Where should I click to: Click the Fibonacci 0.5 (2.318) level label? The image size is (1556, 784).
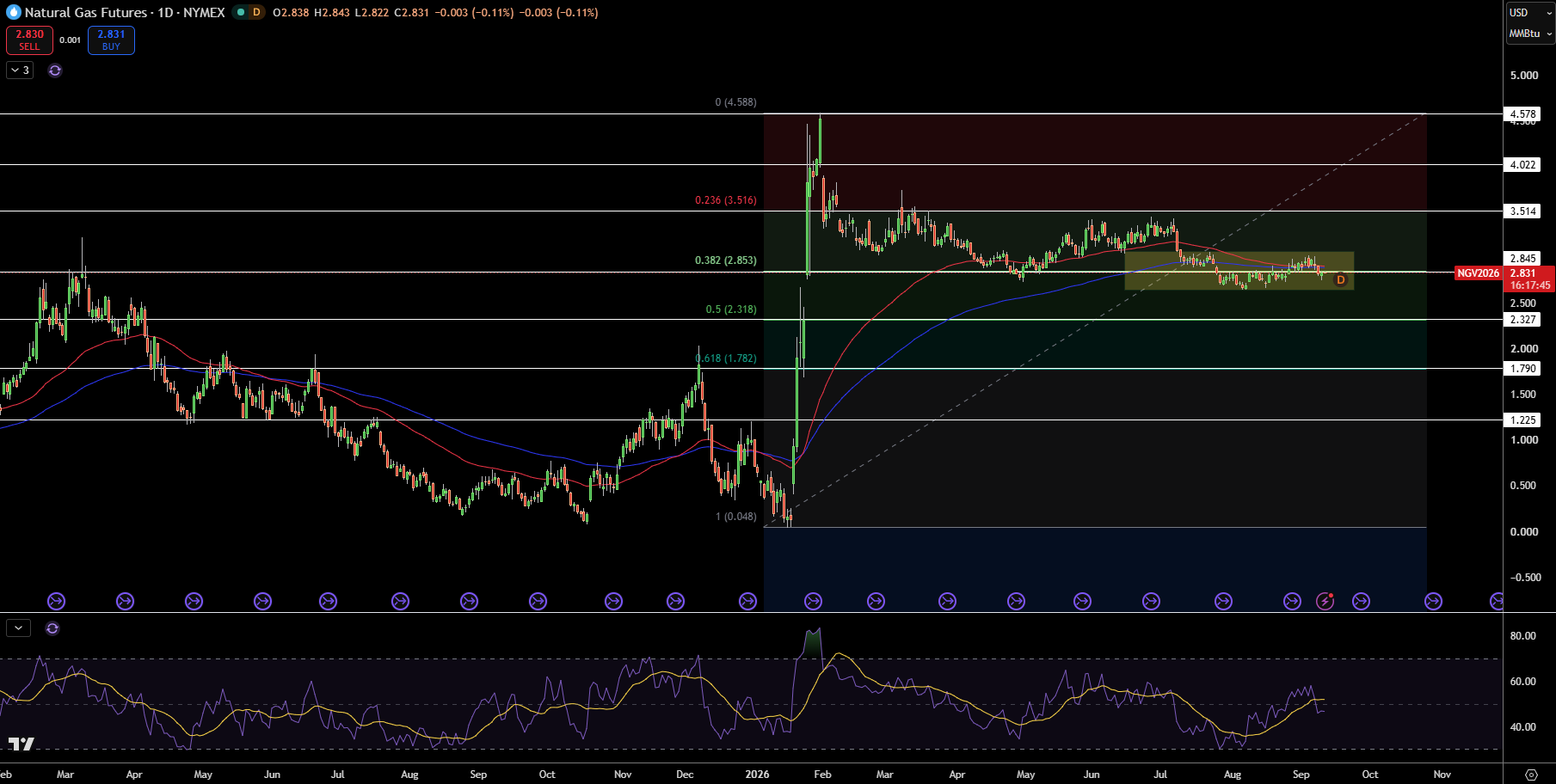tap(731, 309)
